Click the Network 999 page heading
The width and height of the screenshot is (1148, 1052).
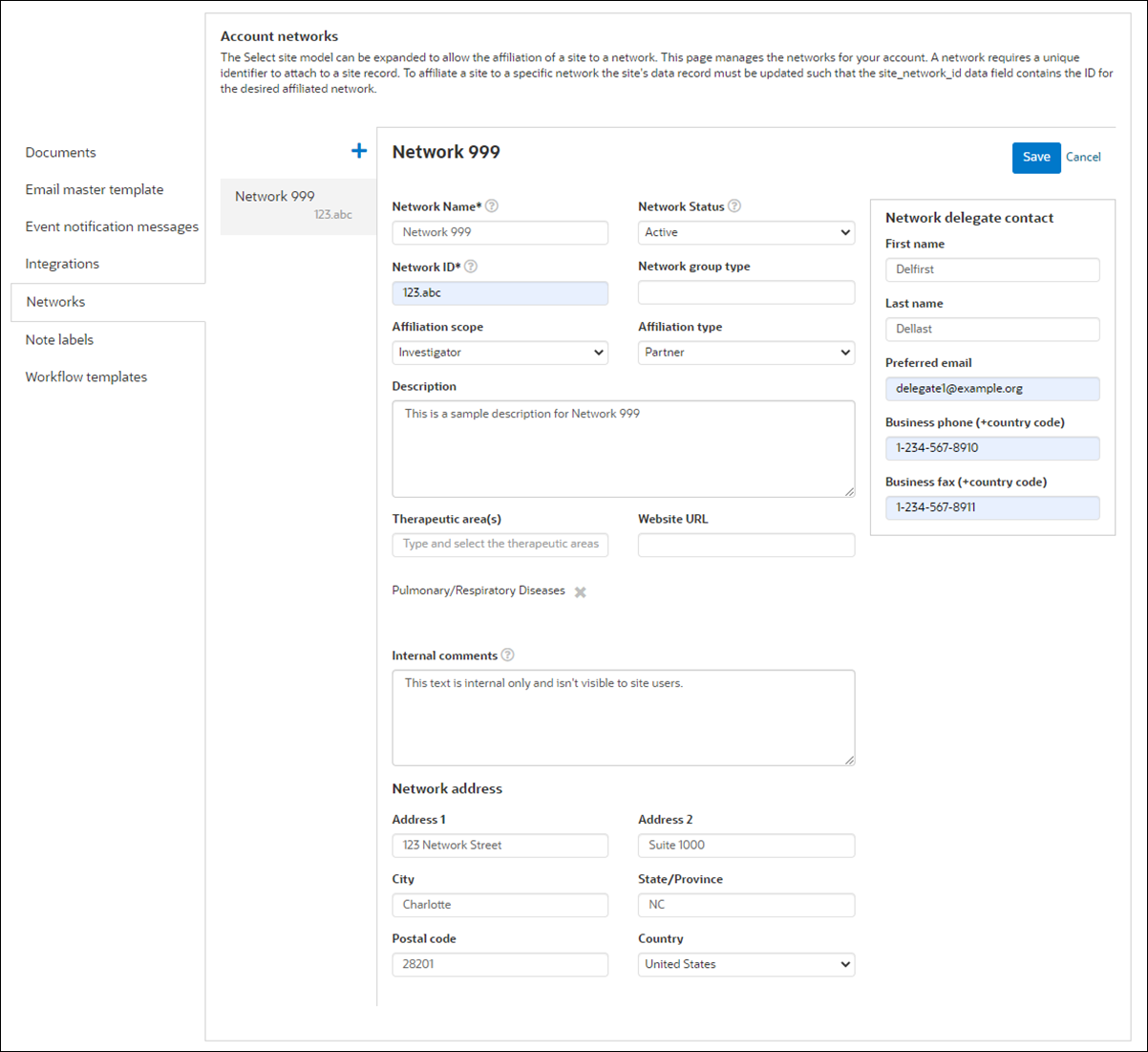[x=446, y=152]
